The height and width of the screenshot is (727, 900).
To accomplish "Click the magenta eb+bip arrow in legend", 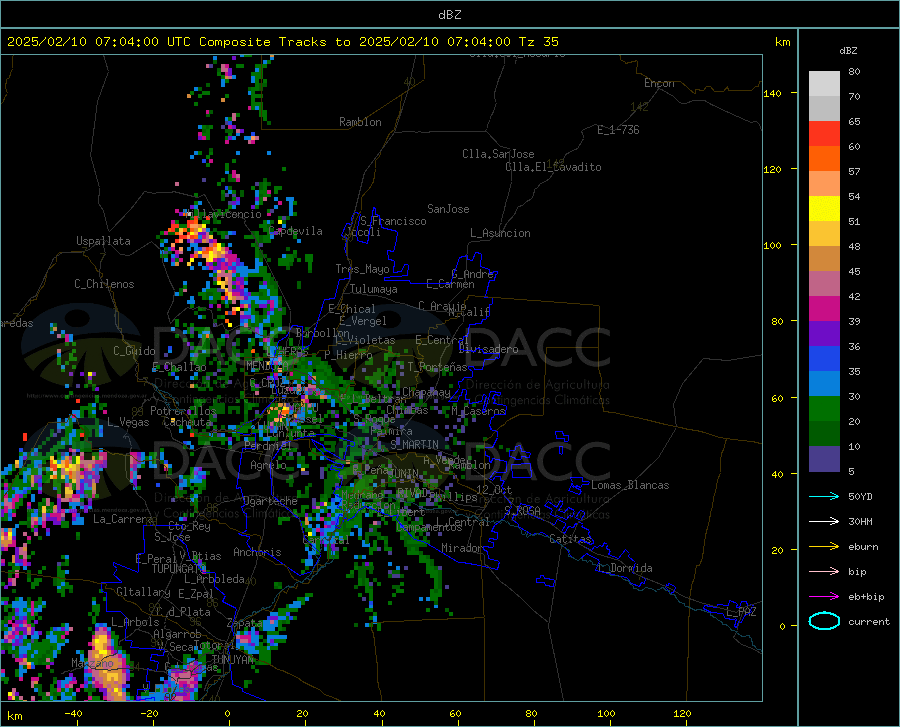I will [824, 597].
